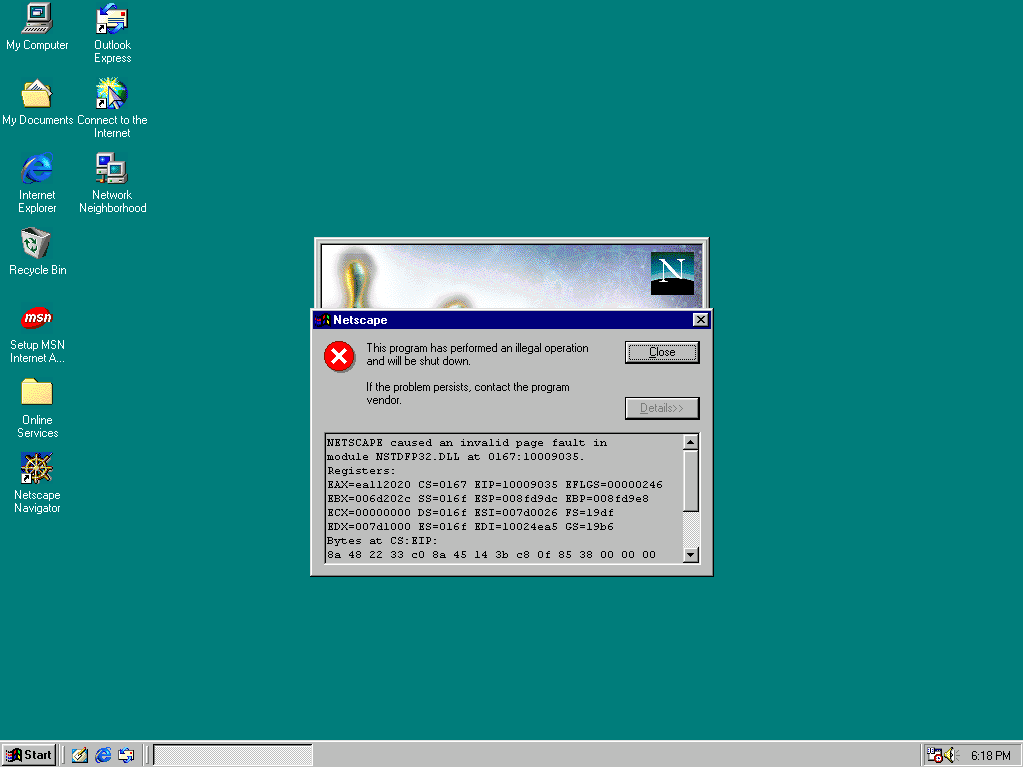Click the 'Bytes at CS:EIP:' line
This screenshot has width=1023, height=767.
point(382,541)
